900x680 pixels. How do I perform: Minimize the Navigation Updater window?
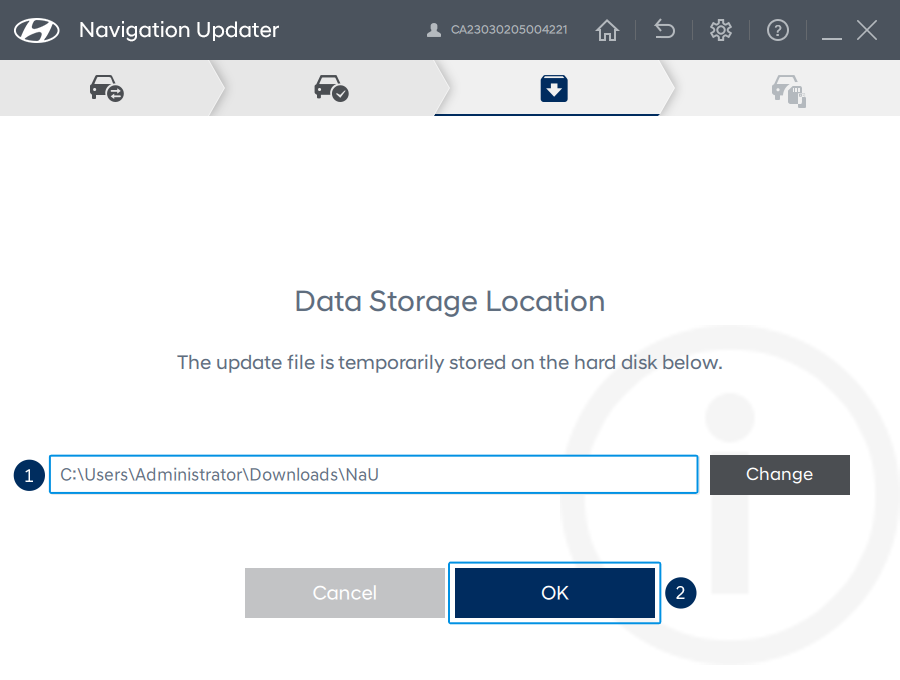[x=832, y=31]
